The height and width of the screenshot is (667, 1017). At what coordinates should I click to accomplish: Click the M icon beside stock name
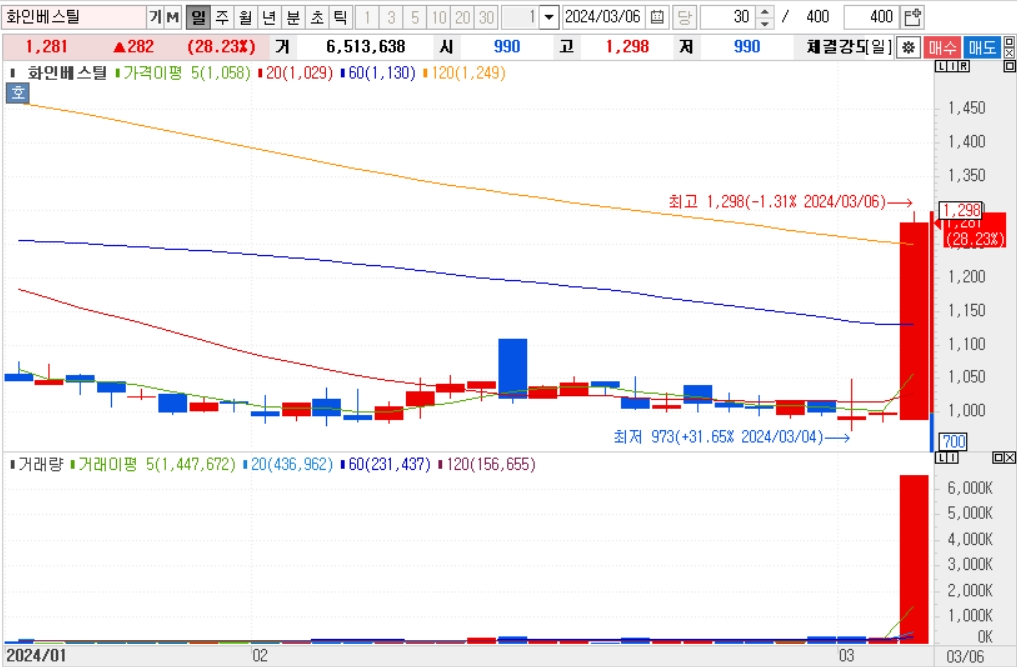coord(172,17)
